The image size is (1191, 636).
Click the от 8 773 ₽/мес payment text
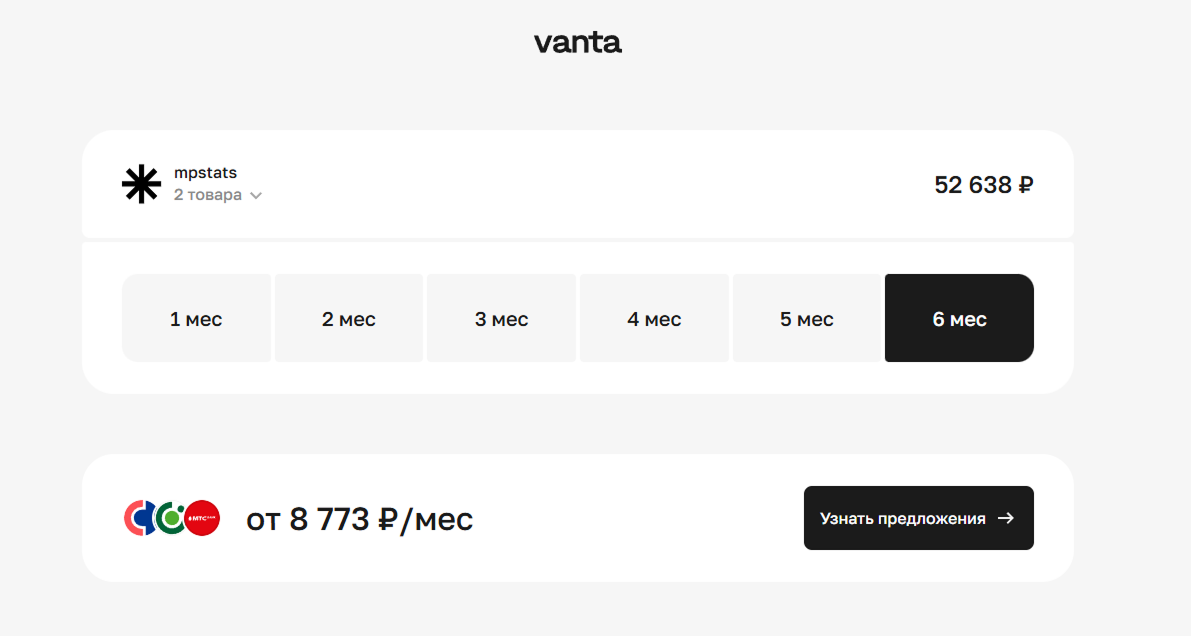pyautogui.click(x=359, y=520)
